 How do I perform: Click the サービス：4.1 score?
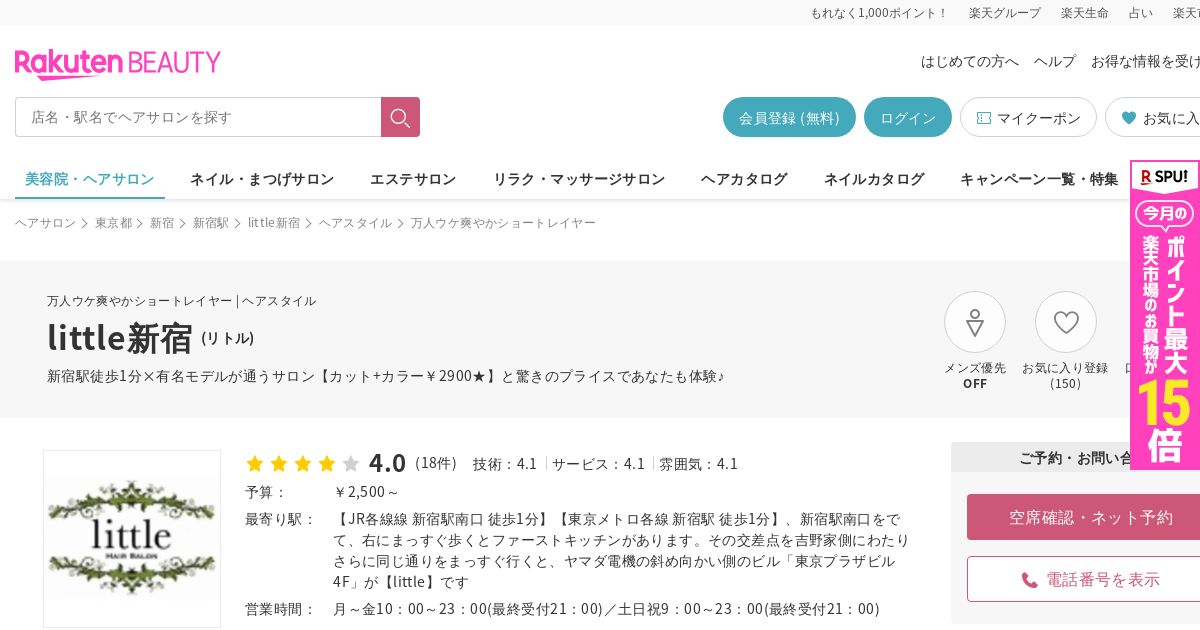coord(598,464)
